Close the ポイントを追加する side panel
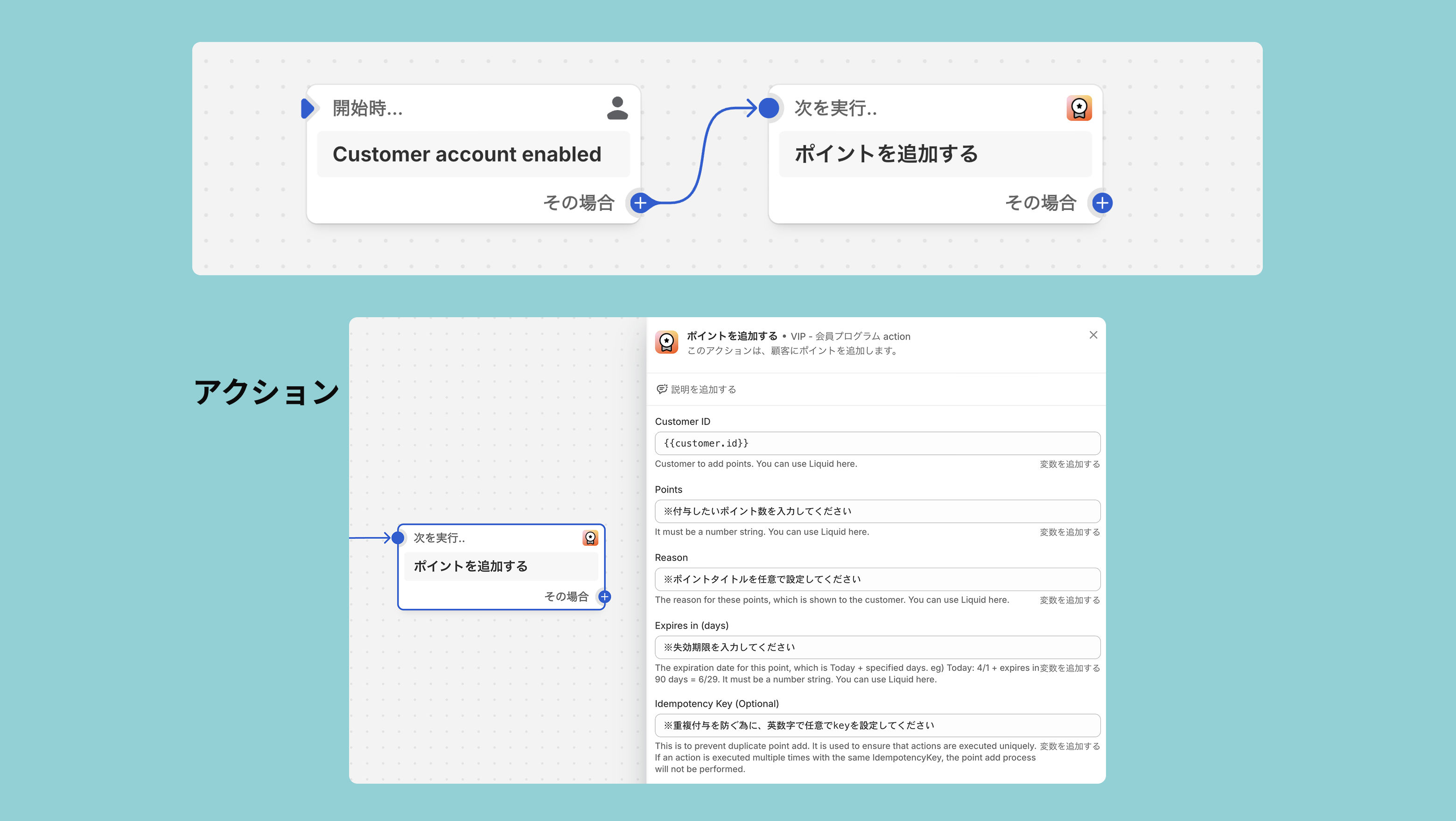 point(1093,335)
